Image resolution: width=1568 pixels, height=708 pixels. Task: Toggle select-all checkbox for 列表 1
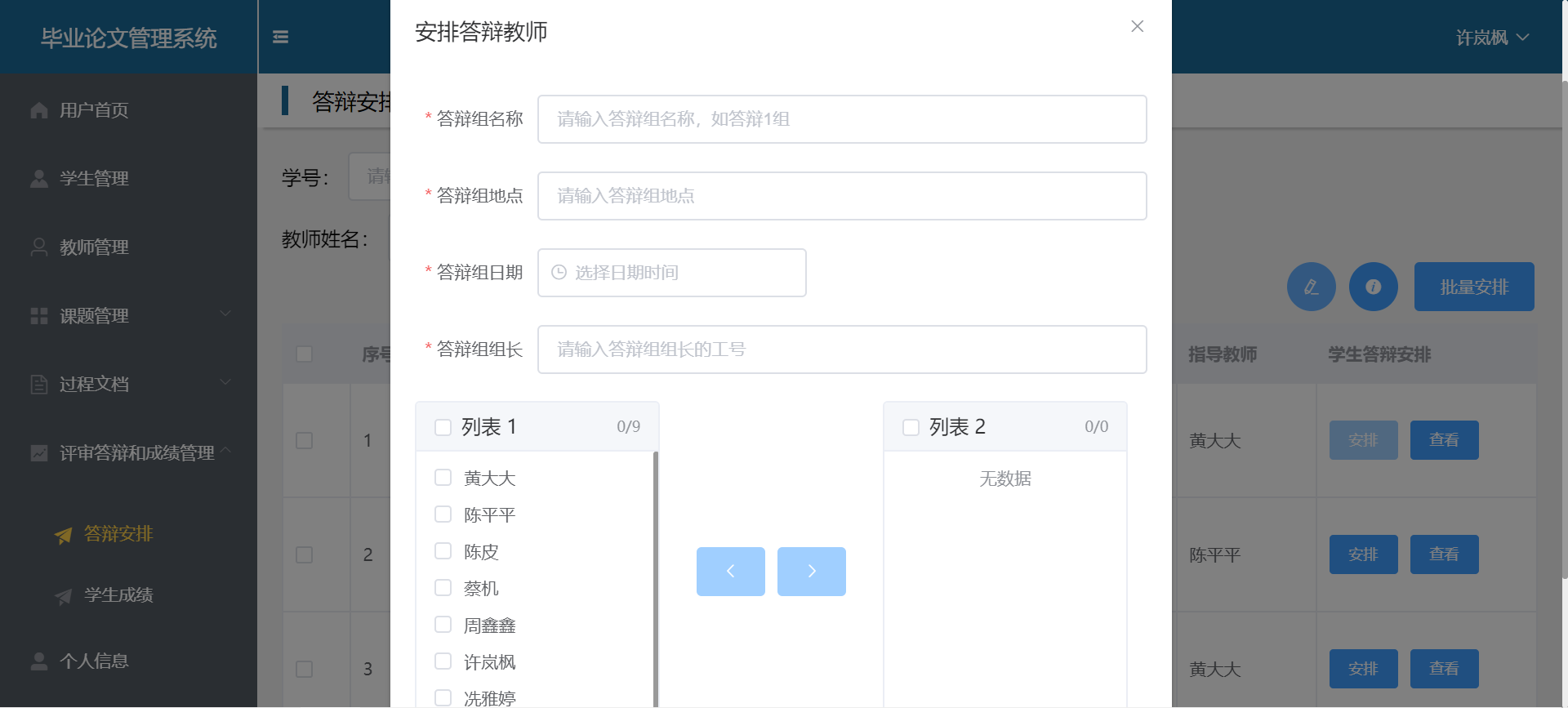pyautogui.click(x=443, y=427)
